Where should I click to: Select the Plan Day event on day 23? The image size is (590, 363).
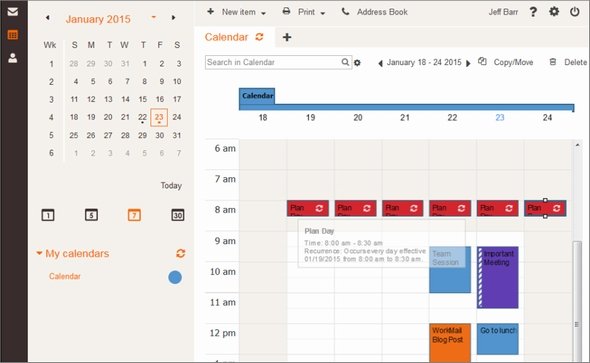[497, 208]
